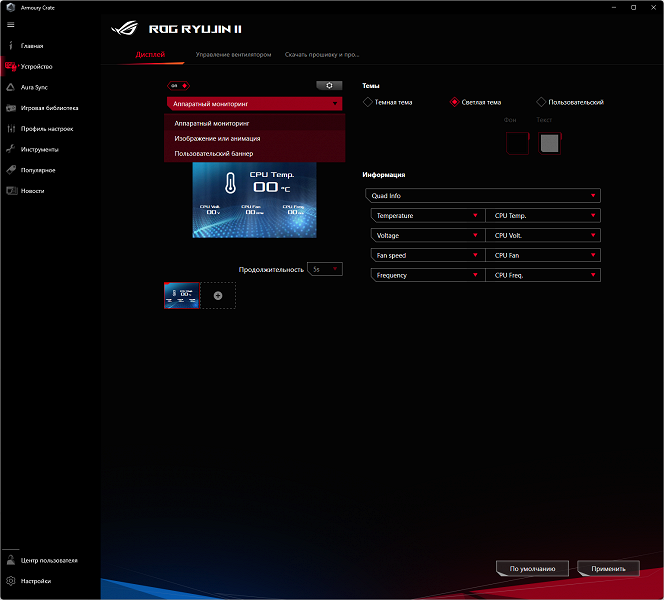Open Профиль настроек section
Image resolution: width=664 pixels, height=600 pixels.
coord(47,129)
